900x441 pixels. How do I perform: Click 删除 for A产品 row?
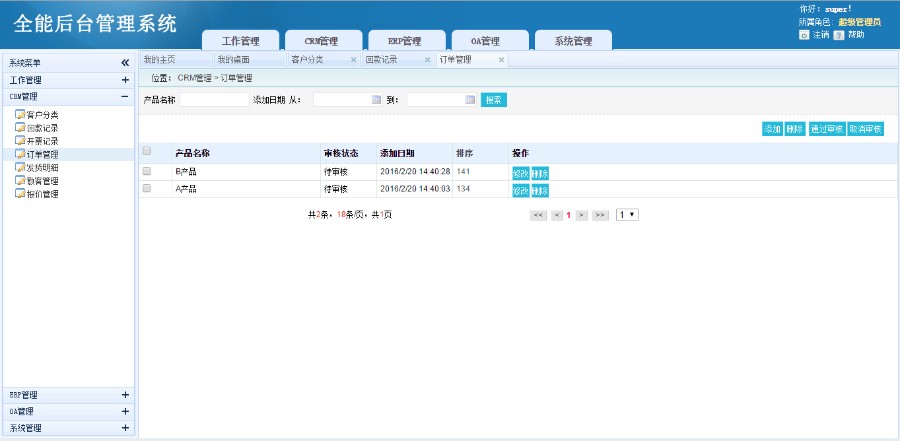click(540, 191)
